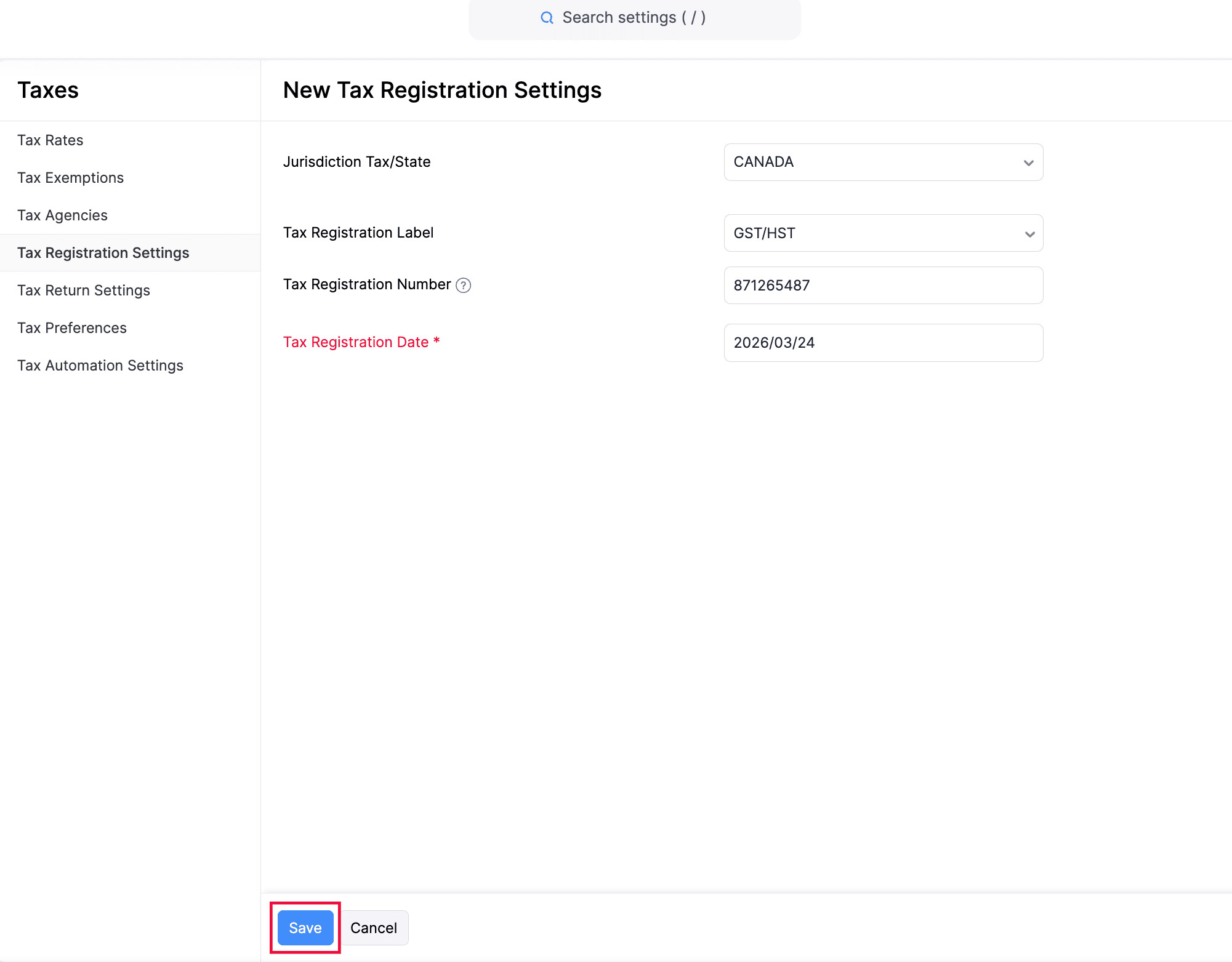Open Tax Return Settings
This screenshot has width=1232, height=962.
point(84,291)
